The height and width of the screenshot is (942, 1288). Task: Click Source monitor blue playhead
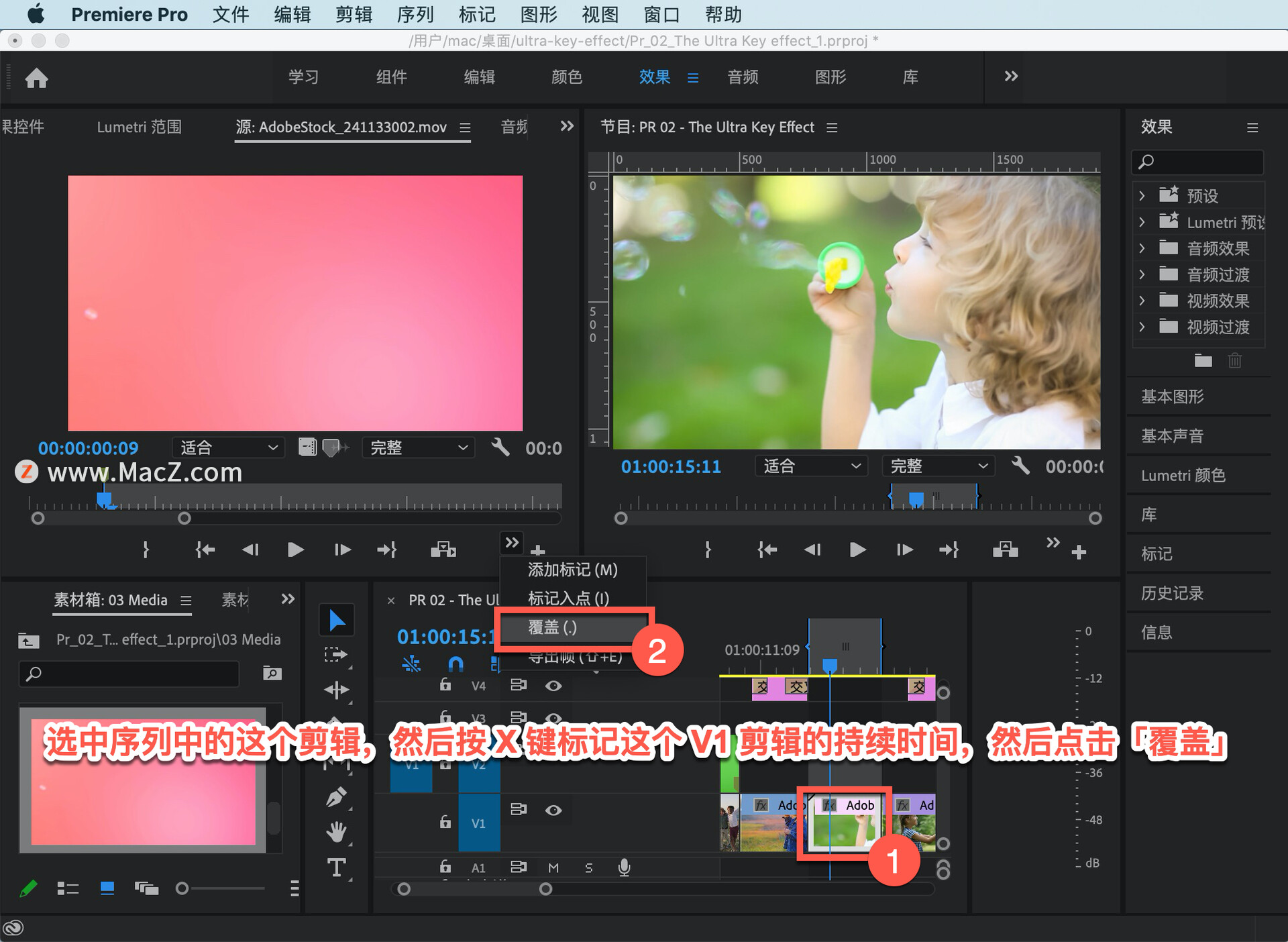[104, 500]
